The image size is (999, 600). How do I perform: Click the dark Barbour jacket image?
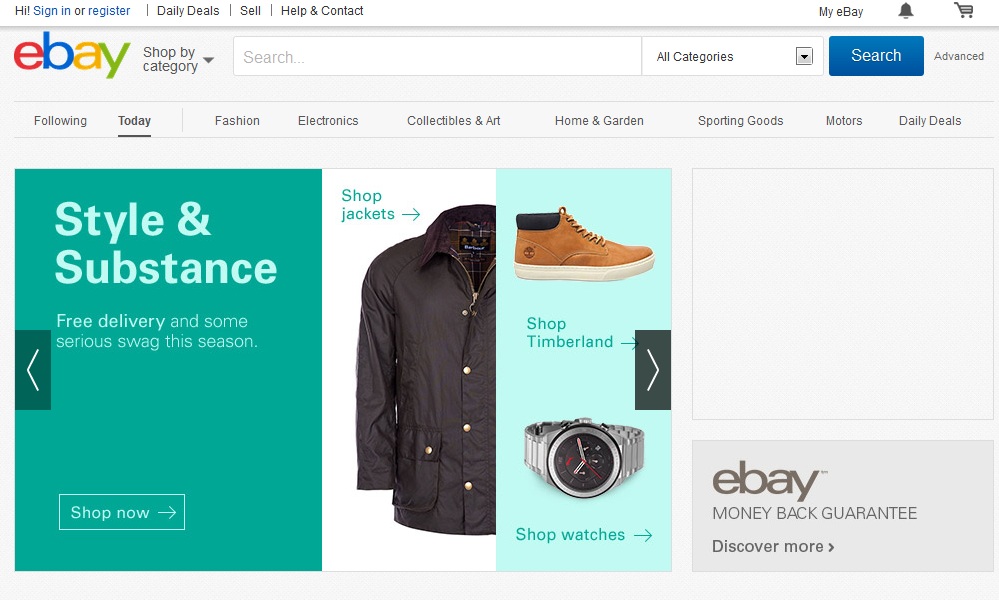426,369
